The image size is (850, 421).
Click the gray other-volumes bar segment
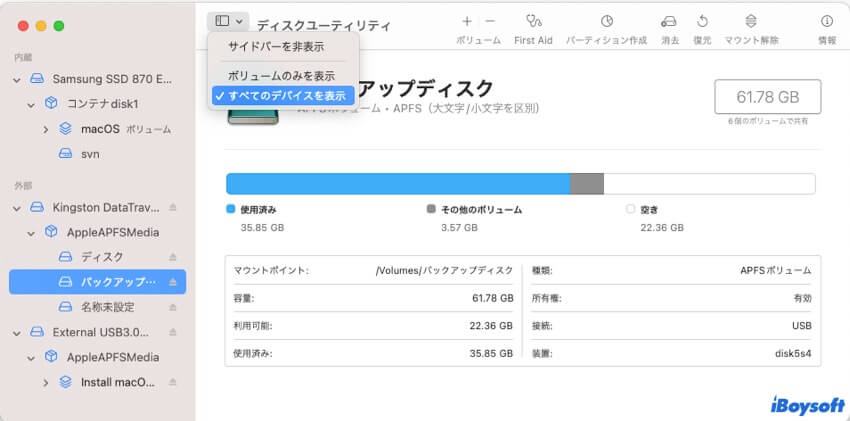coord(587,184)
